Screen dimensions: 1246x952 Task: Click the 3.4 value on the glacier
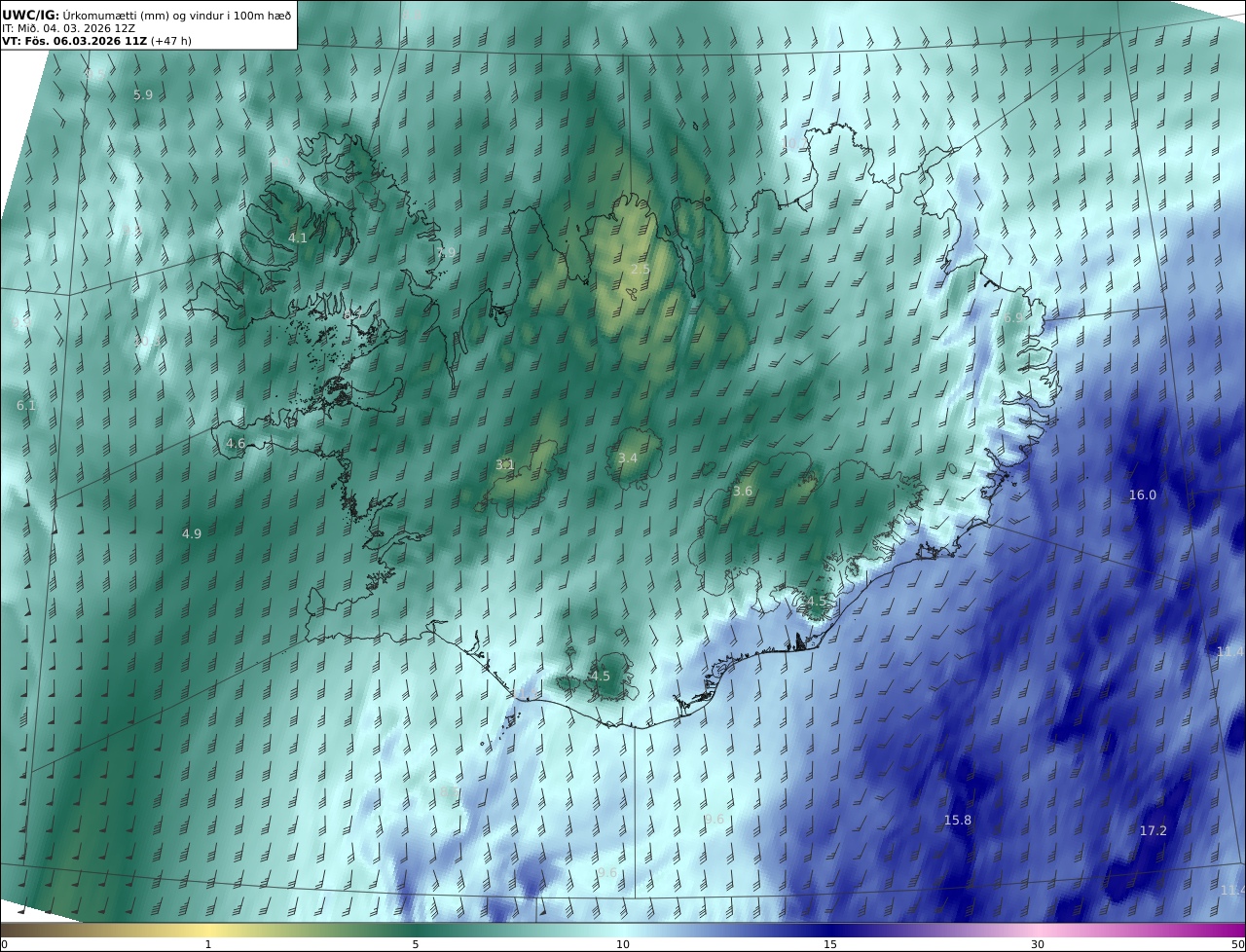[628, 458]
